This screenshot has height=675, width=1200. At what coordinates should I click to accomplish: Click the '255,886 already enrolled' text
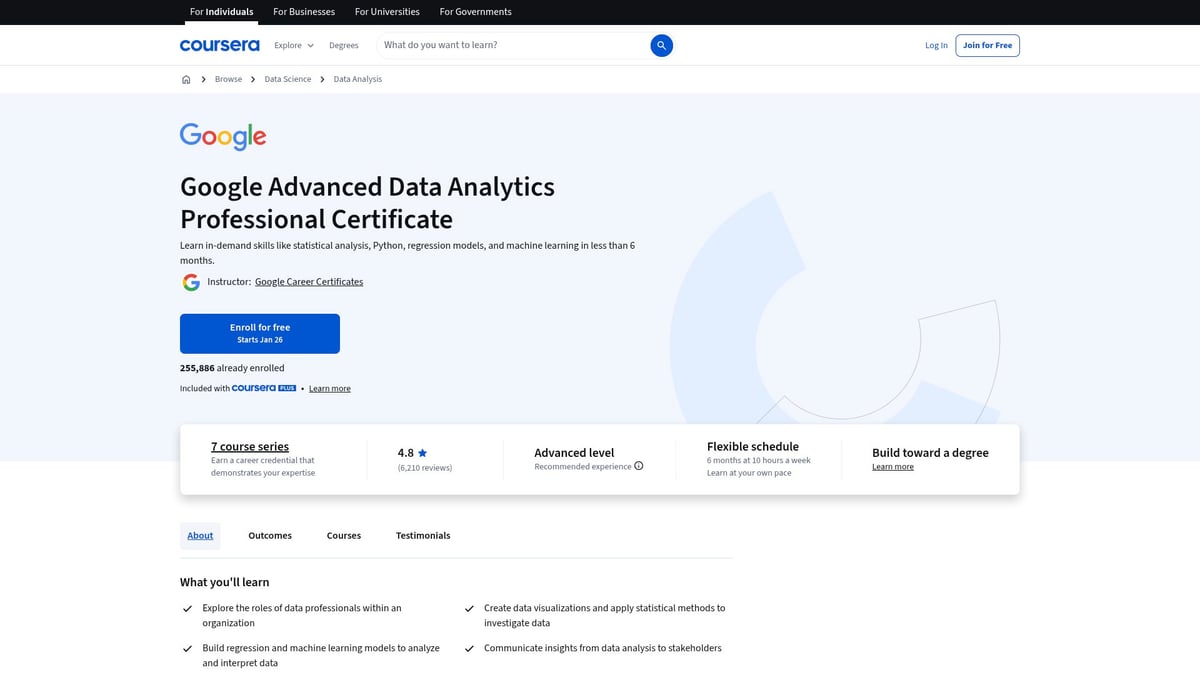pyautogui.click(x=232, y=368)
